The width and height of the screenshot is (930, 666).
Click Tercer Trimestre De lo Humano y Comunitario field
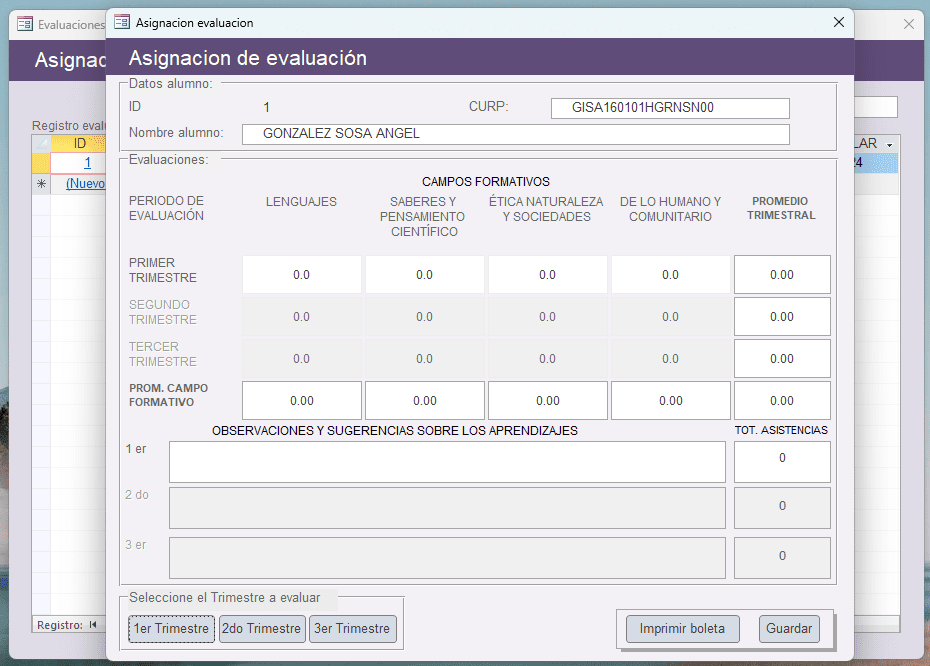[671, 359]
